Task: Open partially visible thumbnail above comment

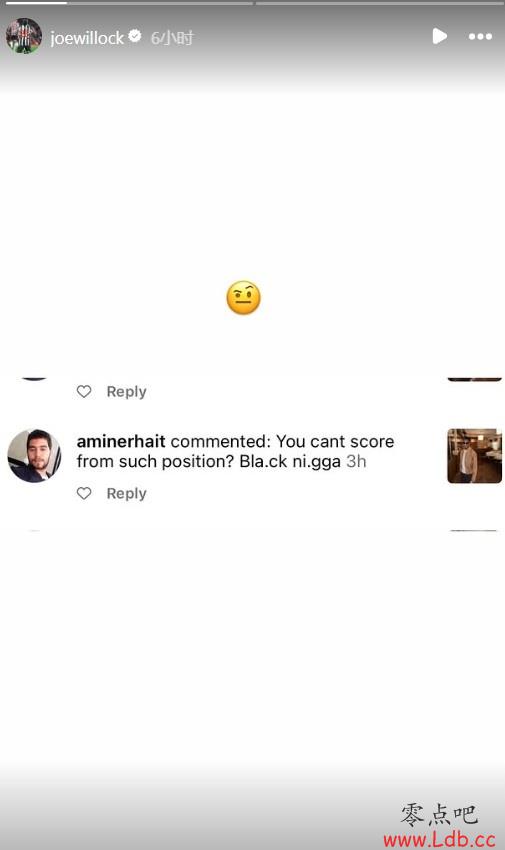Action: coord(474,379)
